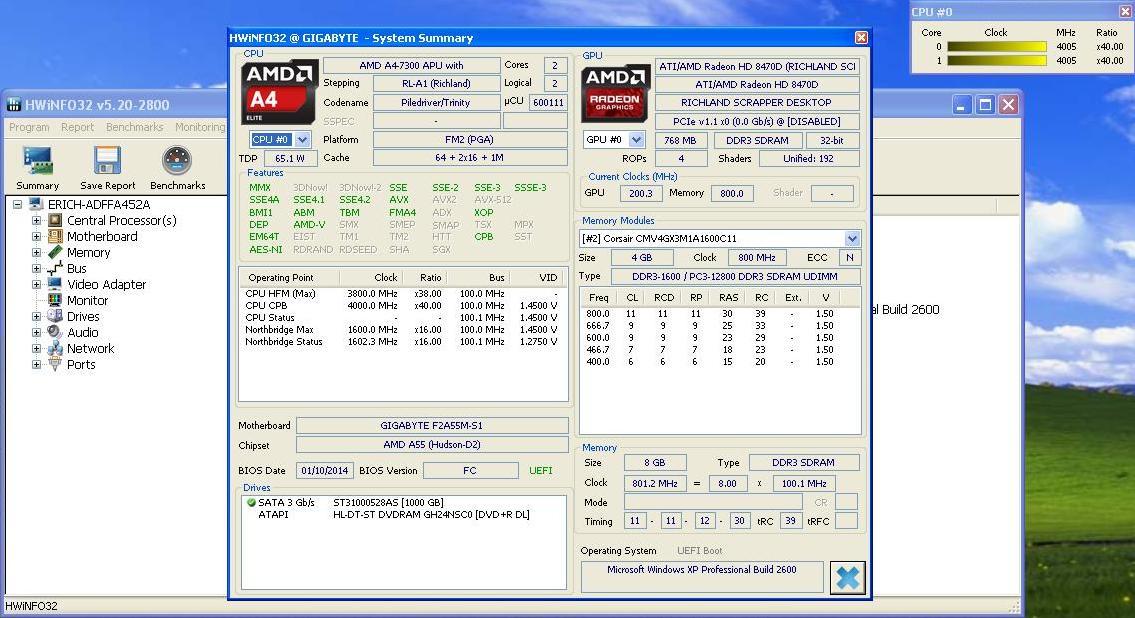Click the Central Processor(s) chip icon
This screenshot has width=1135, height=618.
point(55,220)
